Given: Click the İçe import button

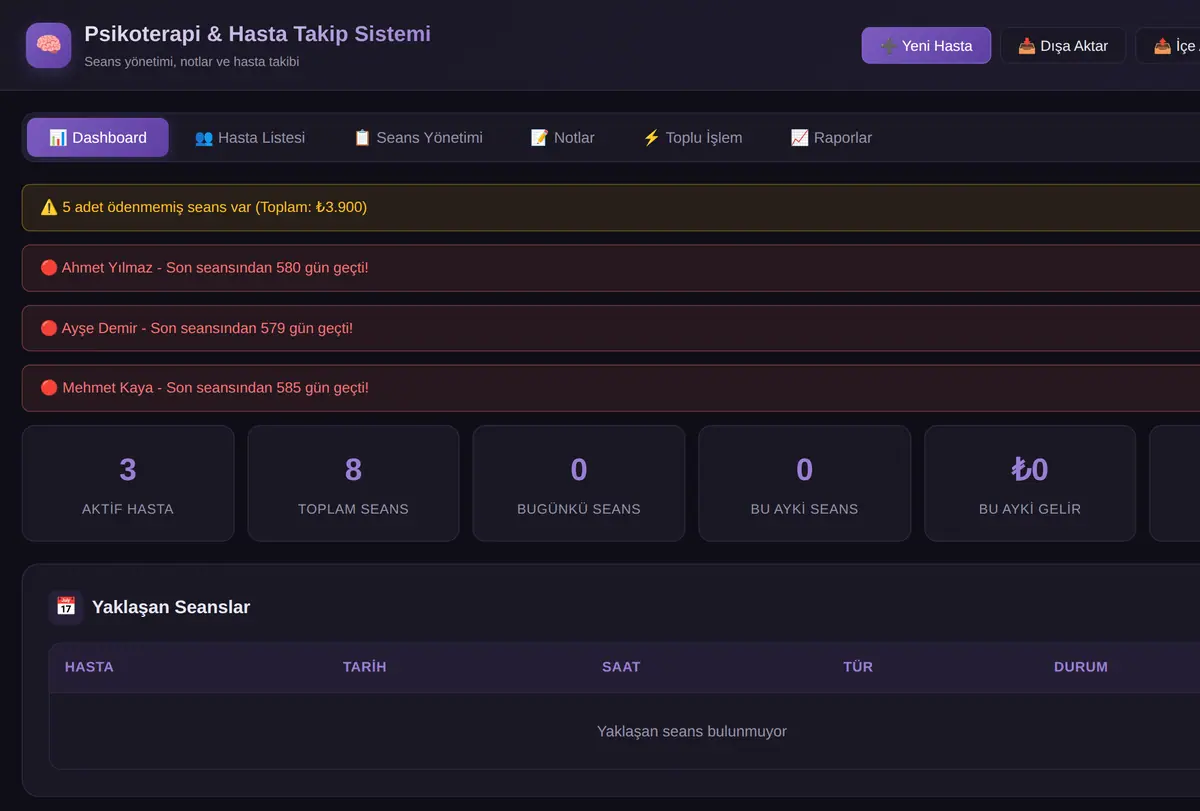Looking at the screenshot, I should [x=1168, y=46].
